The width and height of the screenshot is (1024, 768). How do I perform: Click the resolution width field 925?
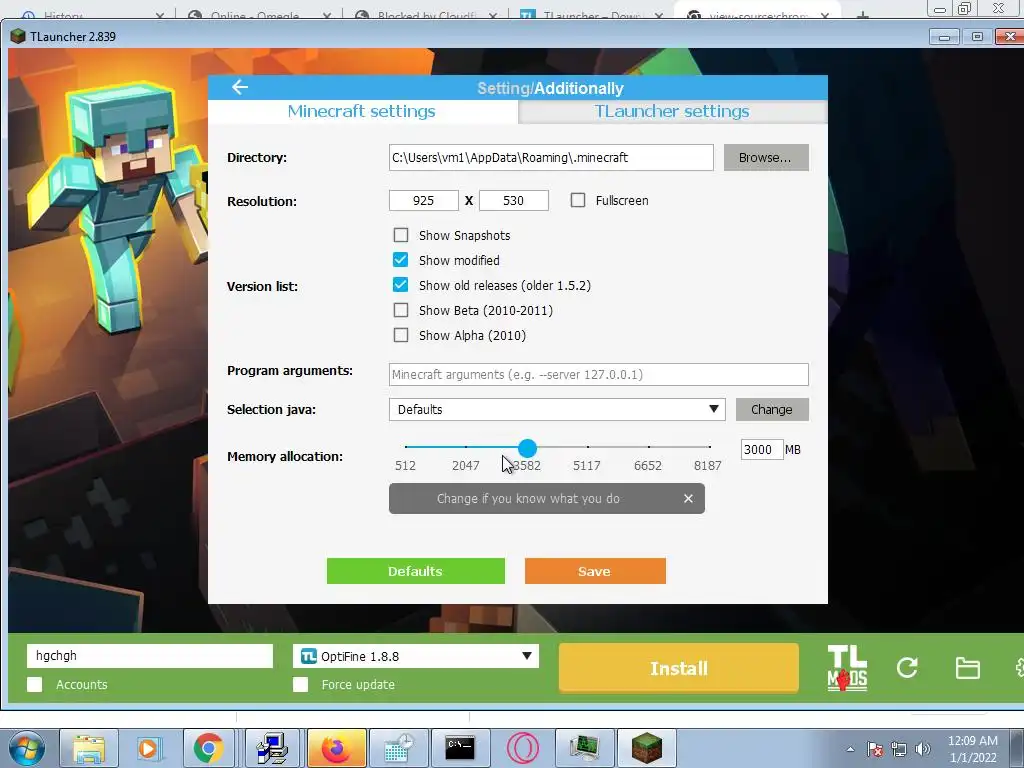click(x=424, y=200)
